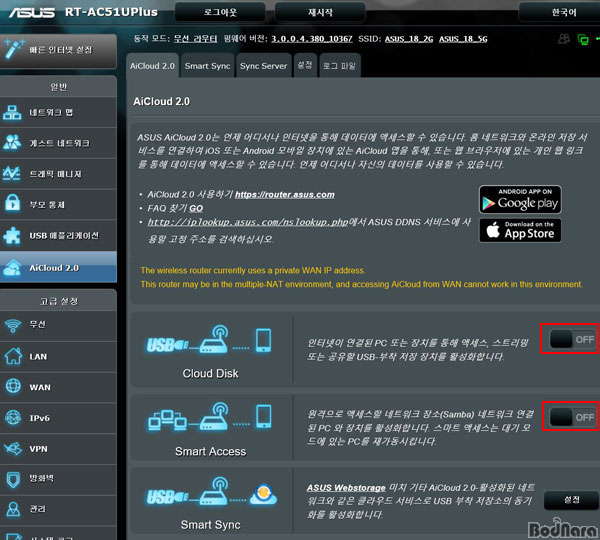This screenshot has height=540, width=600.
Task: Open the language selector 한국어
Action: click(x=563, y=13)
